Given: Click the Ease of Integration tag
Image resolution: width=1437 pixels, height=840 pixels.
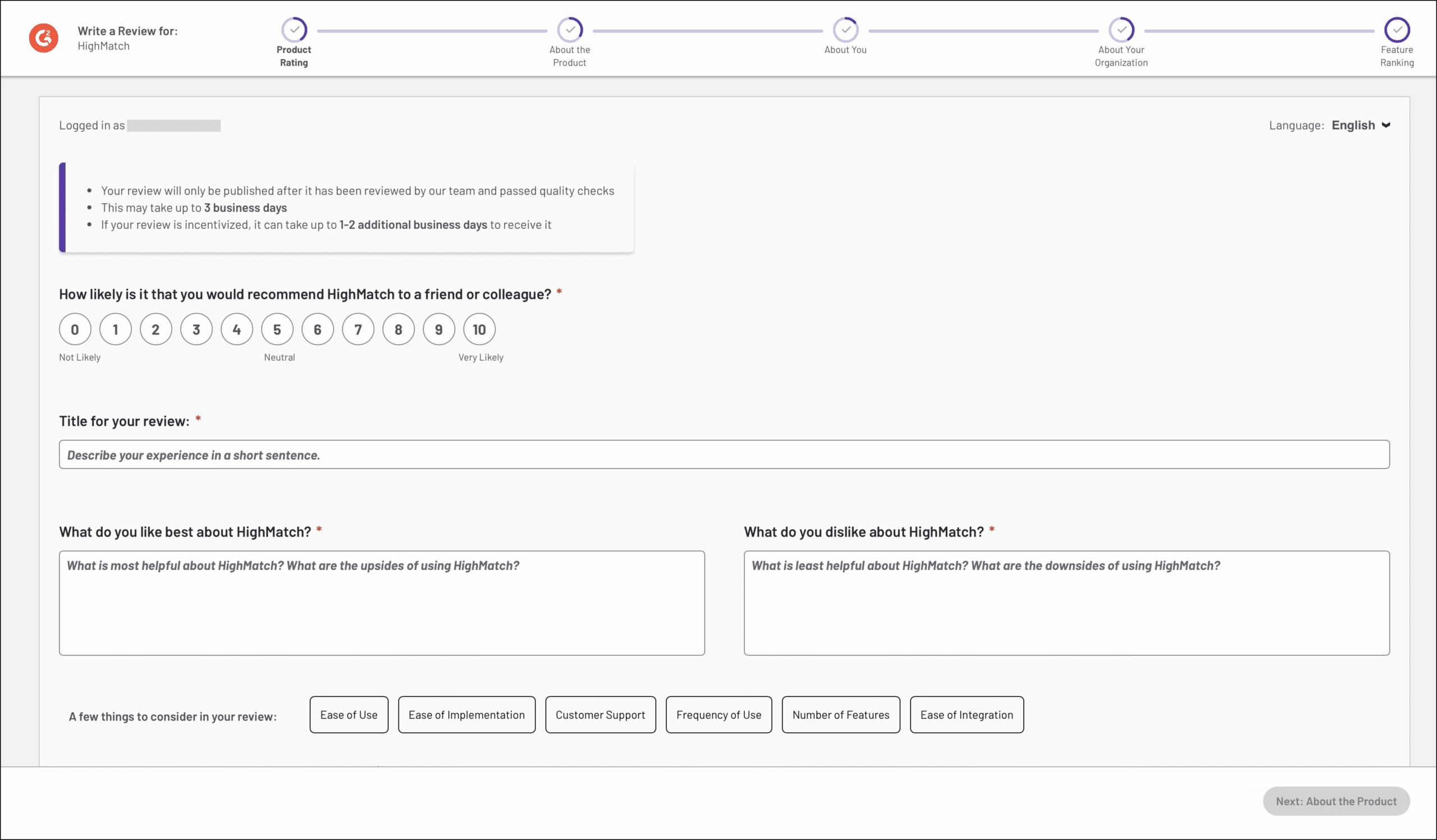Looking at the screenshot, I should pyautogui.click(x=967, y=715).
